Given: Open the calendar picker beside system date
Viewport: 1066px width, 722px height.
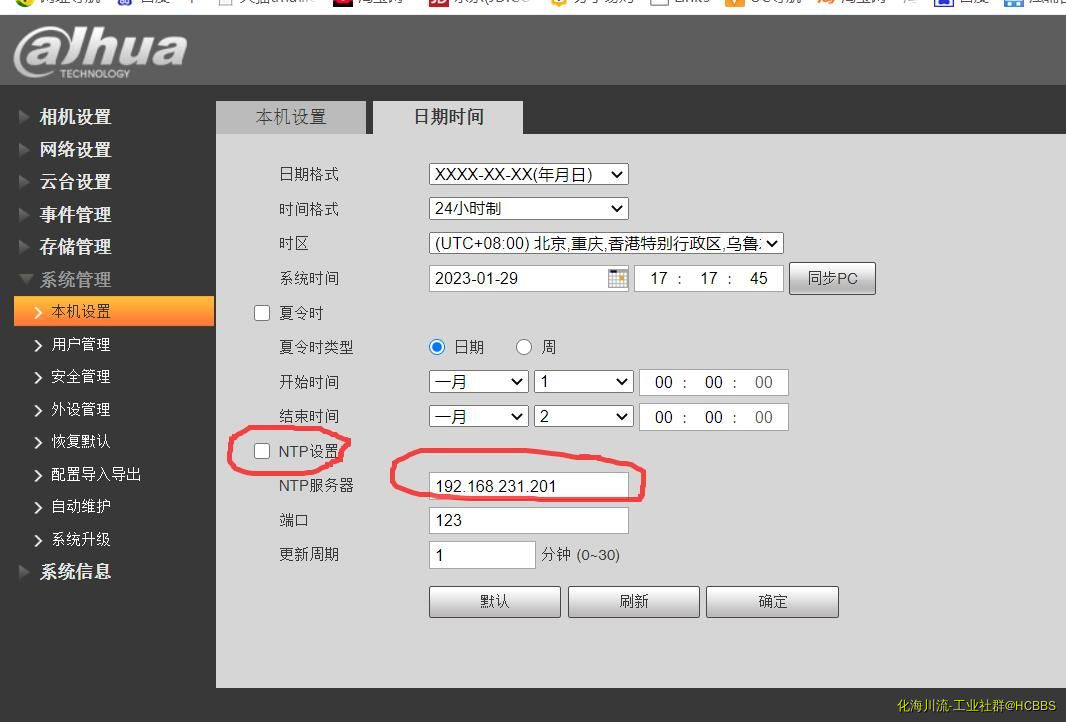Looking at the screenshot, I should pyautogui.click(x=617, y=278).
